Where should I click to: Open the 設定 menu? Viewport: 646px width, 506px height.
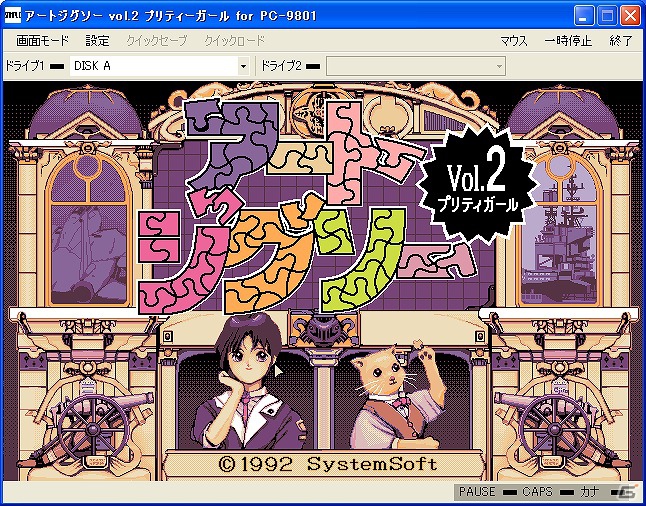click(x=98, y=41)
